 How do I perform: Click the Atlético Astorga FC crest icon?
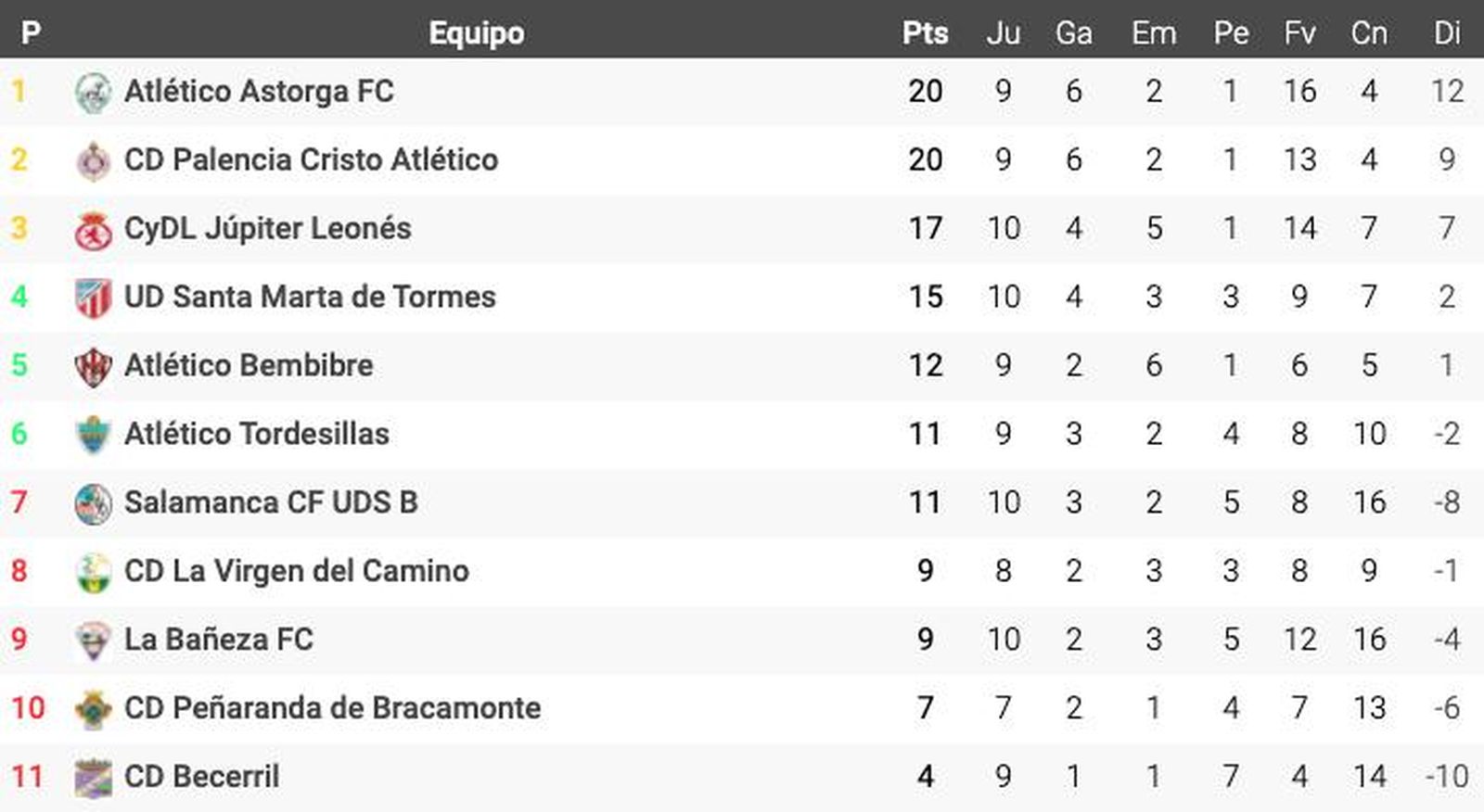point(93,92)
